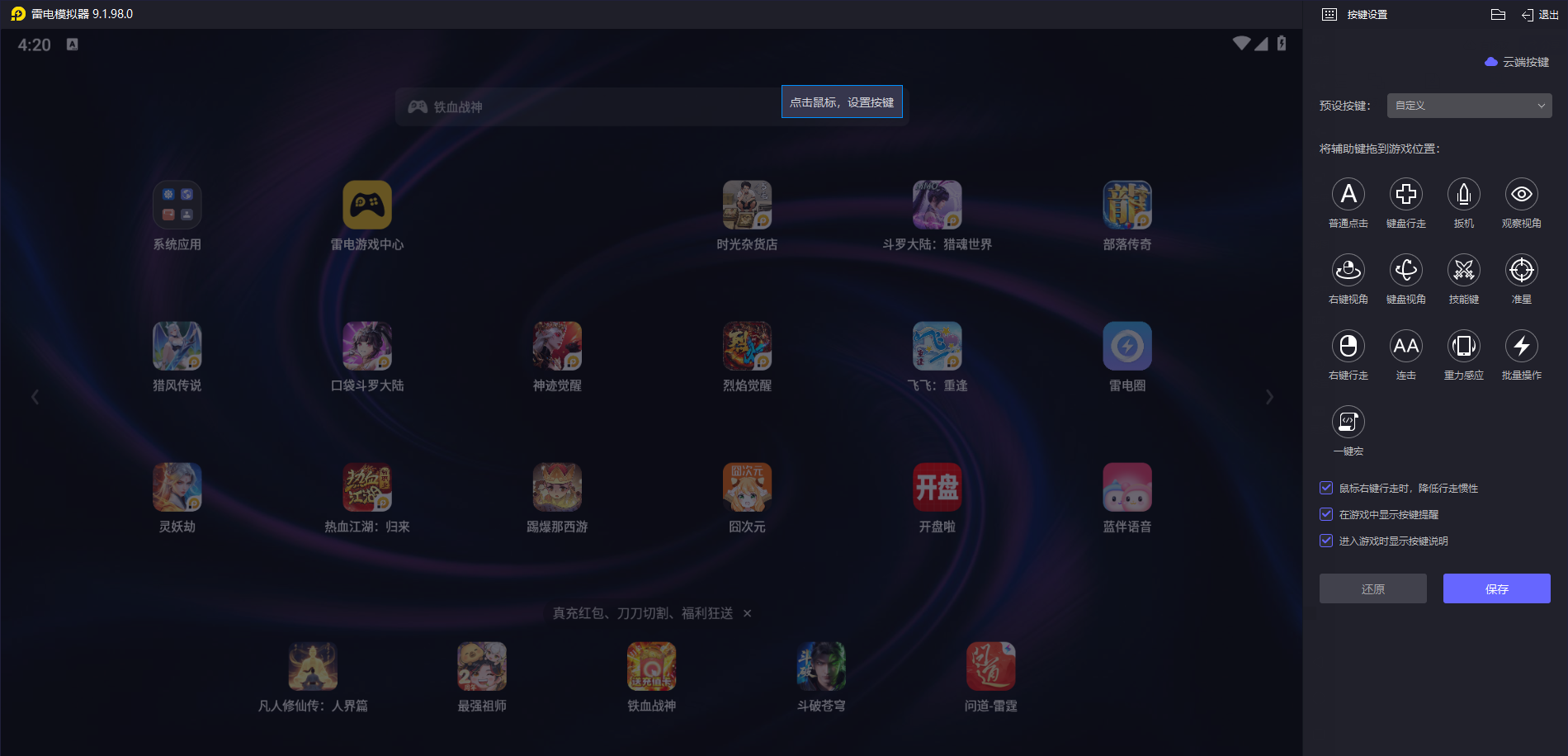Select the 右键视角 right-click view icon
The image size is (1568, 756).
[1348, 270]
